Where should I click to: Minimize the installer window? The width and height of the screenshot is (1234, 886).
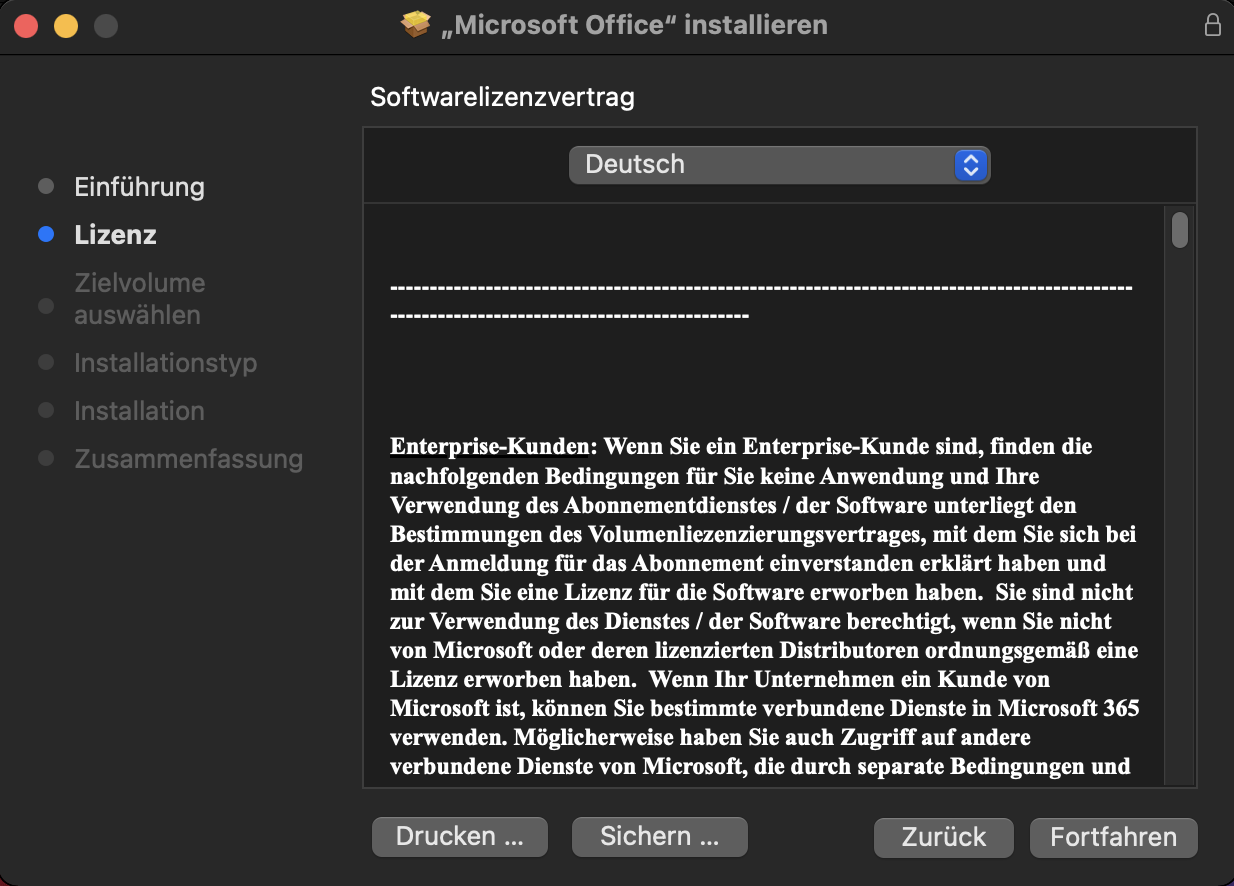66,26
